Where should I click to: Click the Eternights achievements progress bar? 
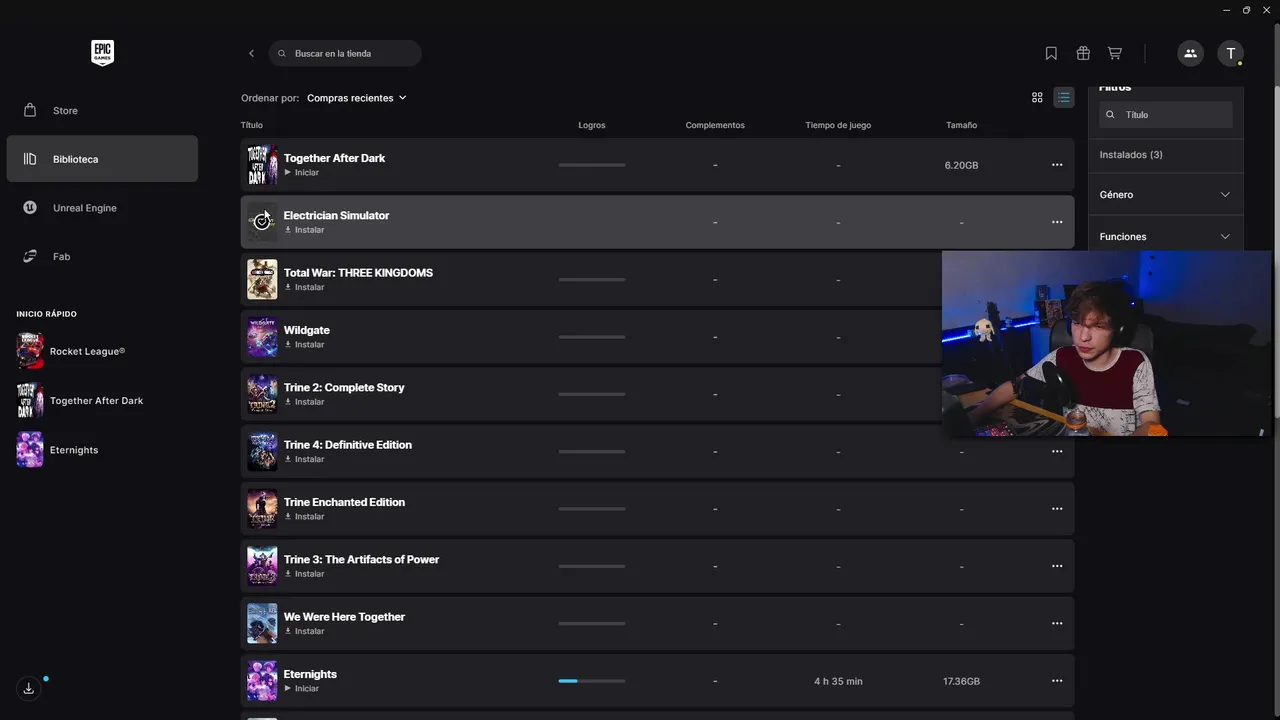pyautogui.click(x=592, y=681)
